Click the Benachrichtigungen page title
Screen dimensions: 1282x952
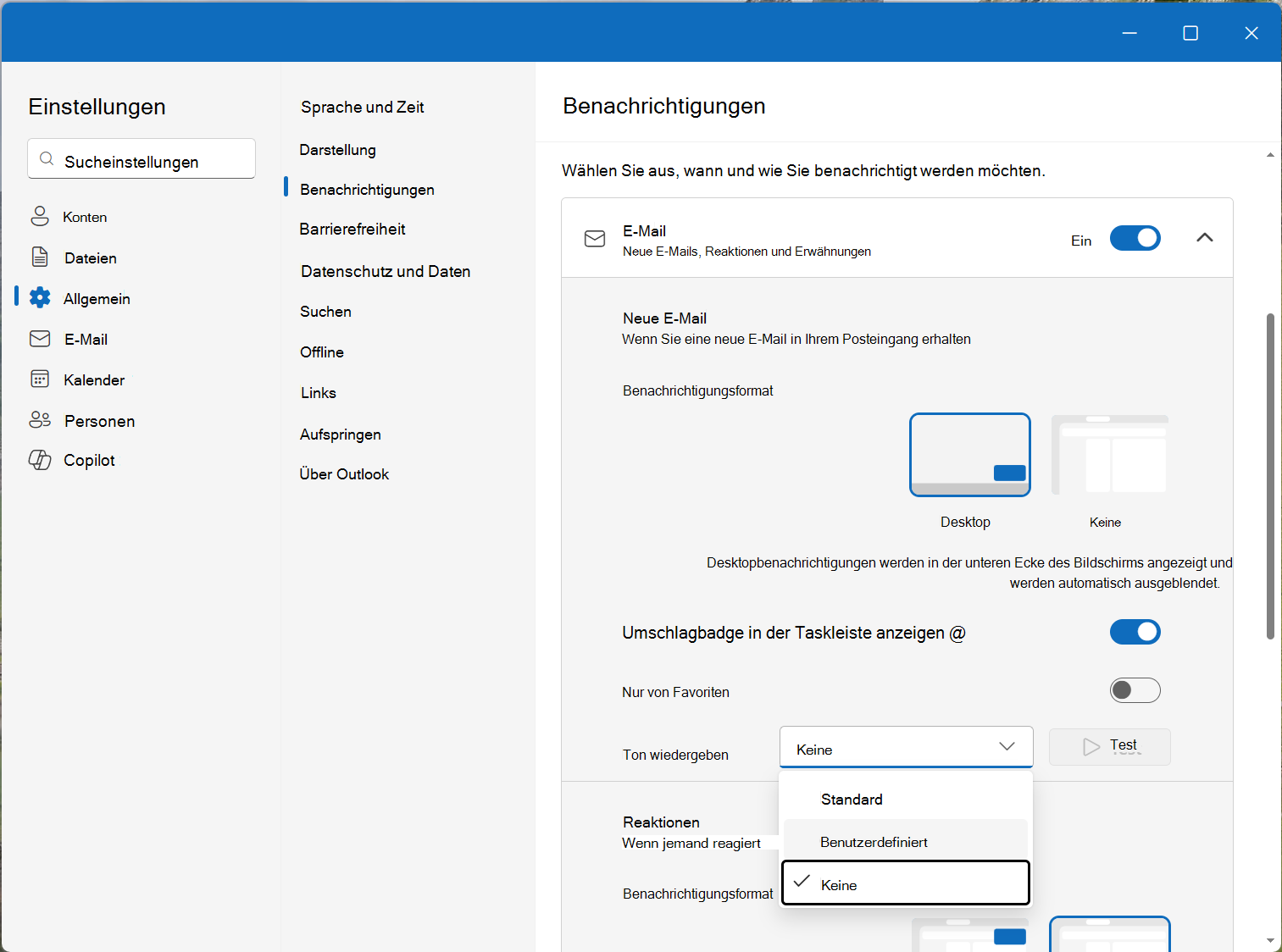click(664, 106)
